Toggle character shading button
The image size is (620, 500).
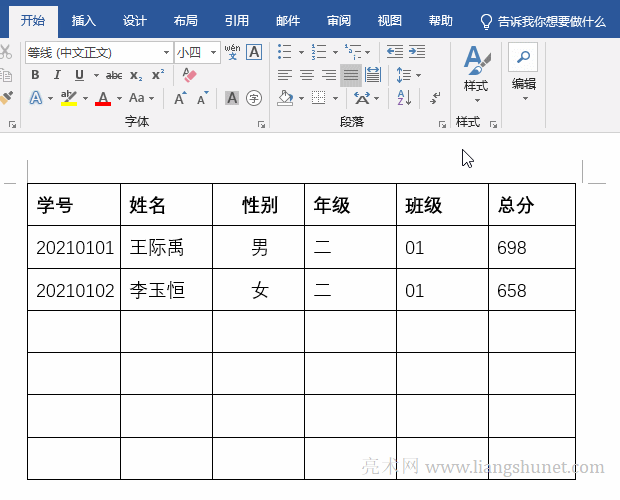coord(232,98)
